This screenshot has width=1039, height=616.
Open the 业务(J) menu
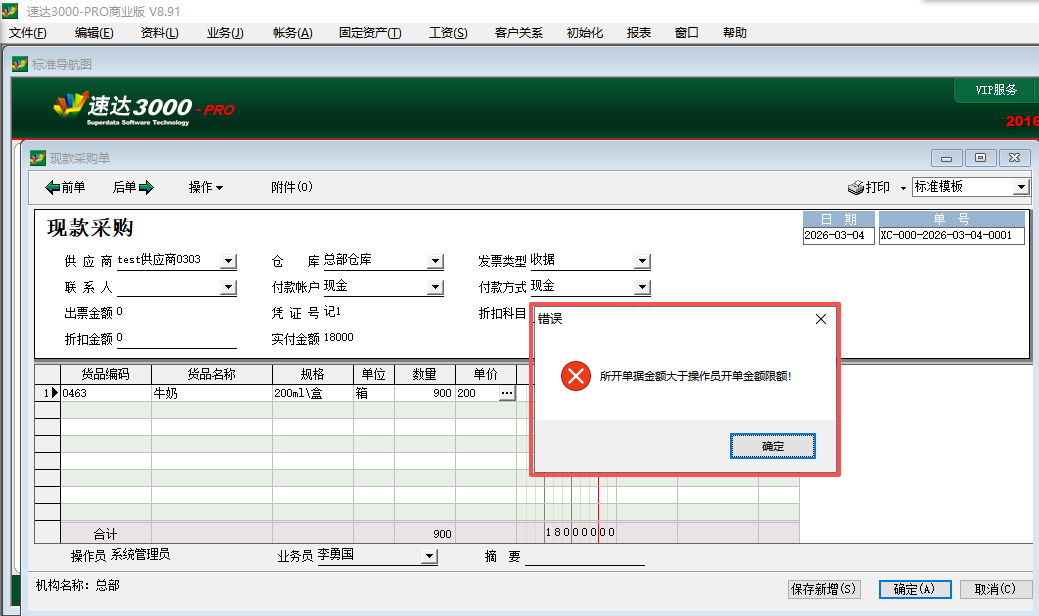pyautogui.click(x=225, y=33)
